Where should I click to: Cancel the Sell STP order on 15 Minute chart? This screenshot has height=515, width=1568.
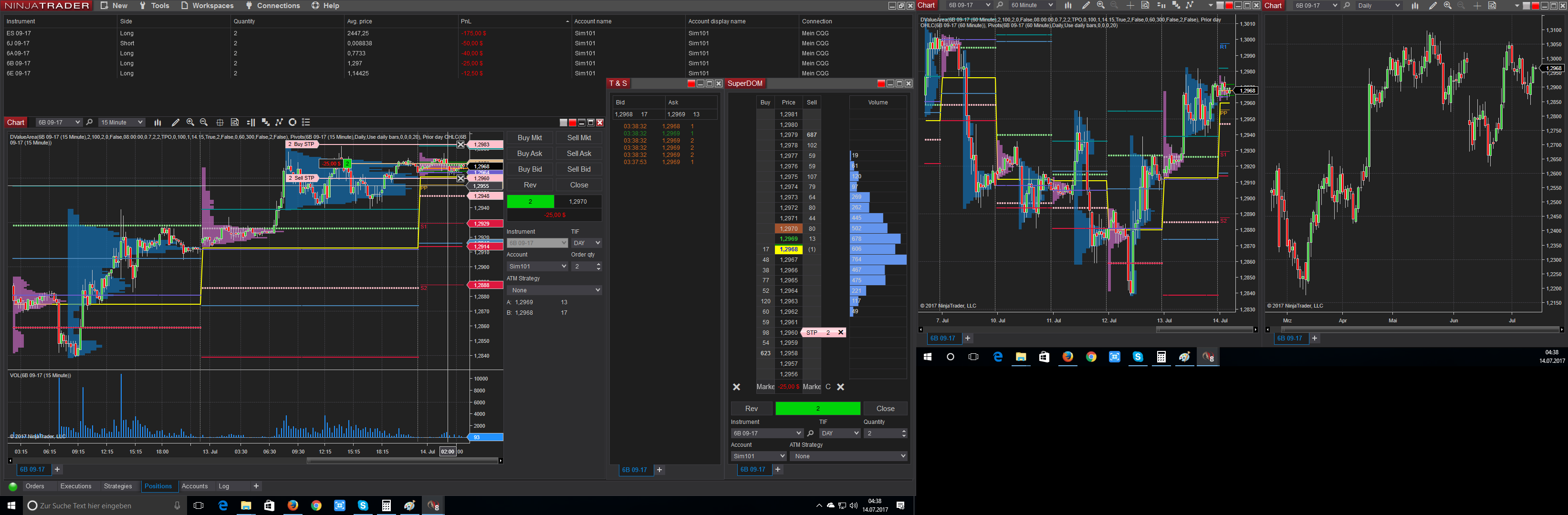point(461,178)
